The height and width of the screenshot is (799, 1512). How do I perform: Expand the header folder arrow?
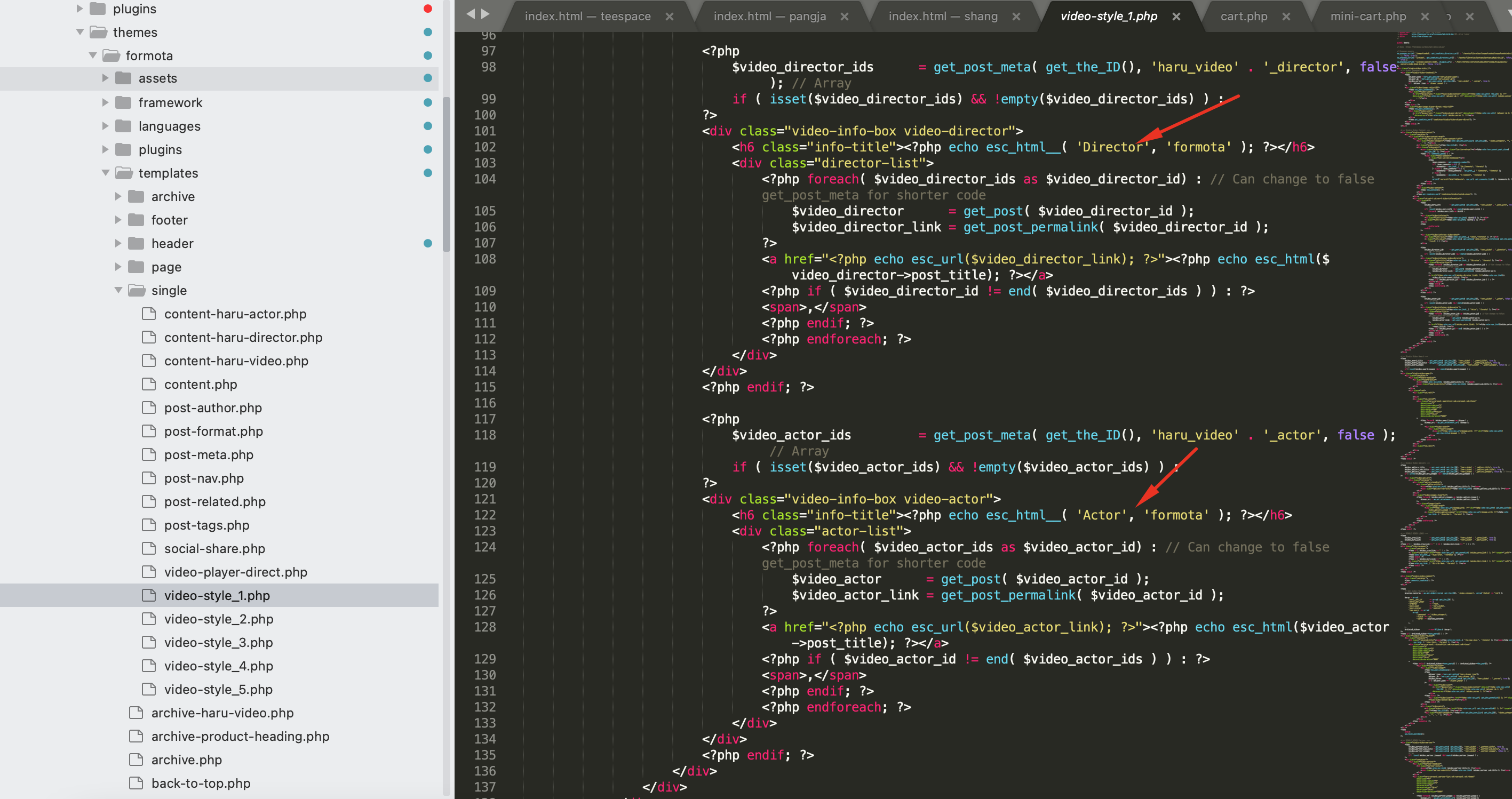118,243
